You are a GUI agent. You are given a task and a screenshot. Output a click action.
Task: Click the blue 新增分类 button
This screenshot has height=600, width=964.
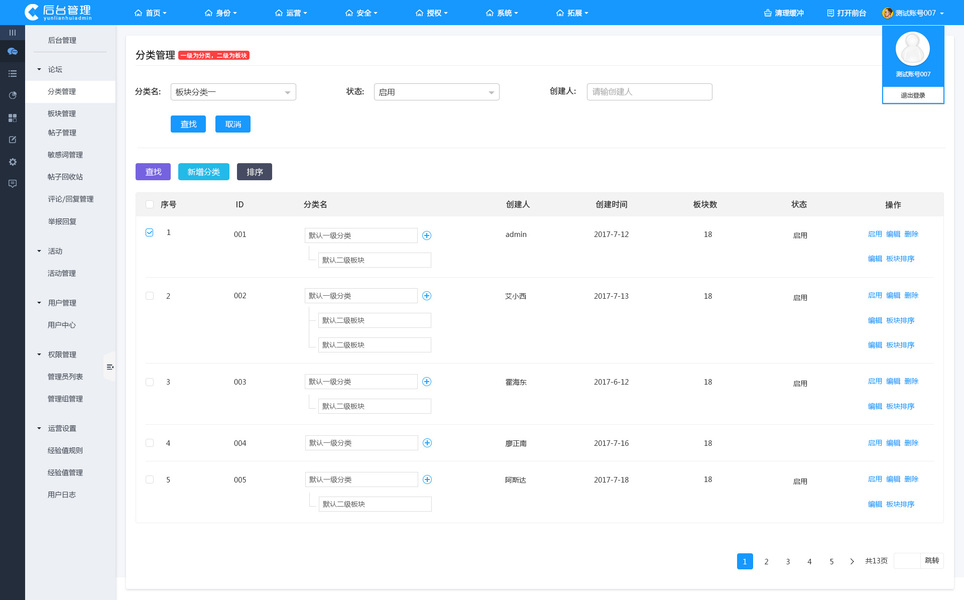pyautogui.click(x=203, y=172)
